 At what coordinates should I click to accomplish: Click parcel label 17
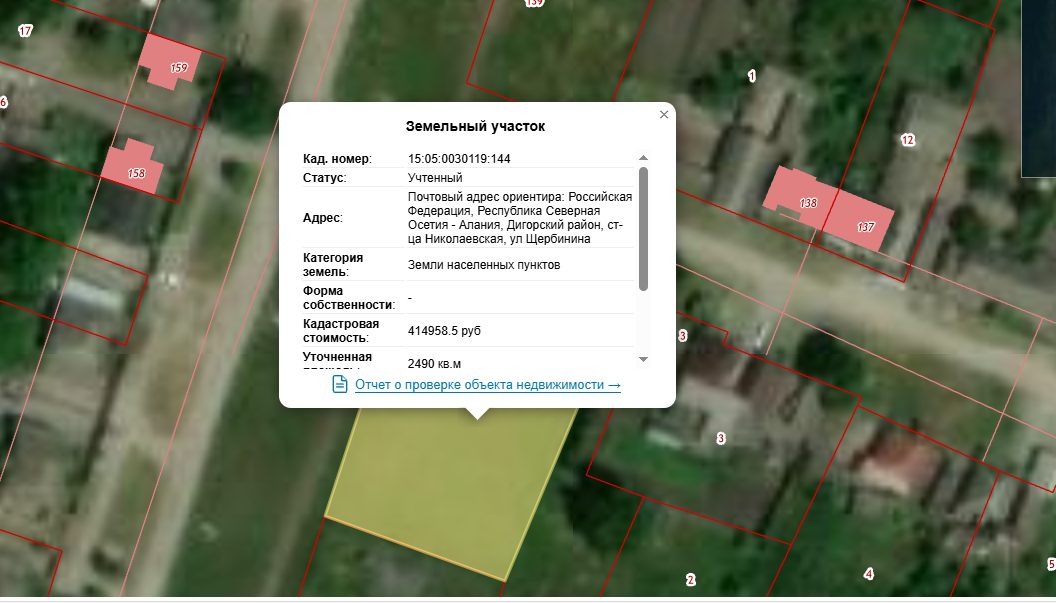point(25,30)
